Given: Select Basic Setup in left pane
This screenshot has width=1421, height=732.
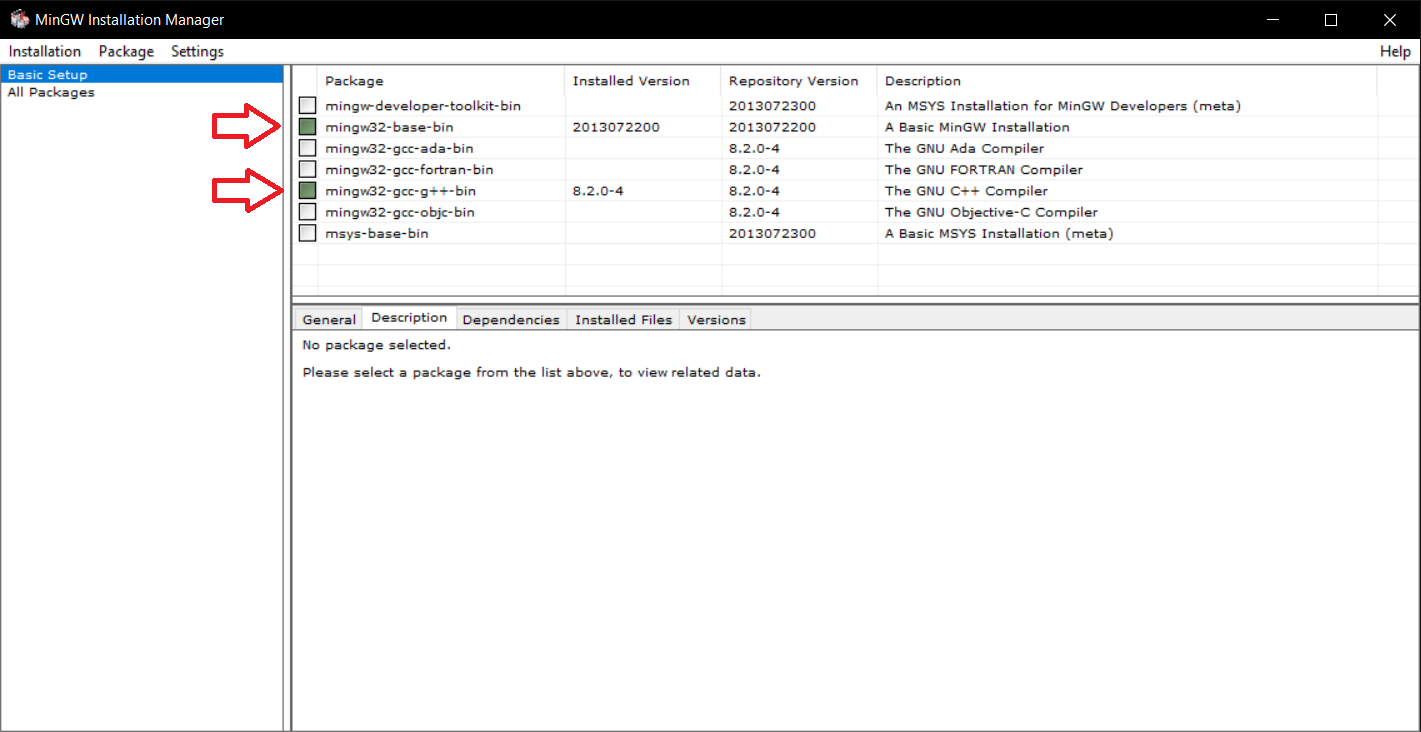Looking at the screenshot, I should pyautogui.click(x=47, y=75).
